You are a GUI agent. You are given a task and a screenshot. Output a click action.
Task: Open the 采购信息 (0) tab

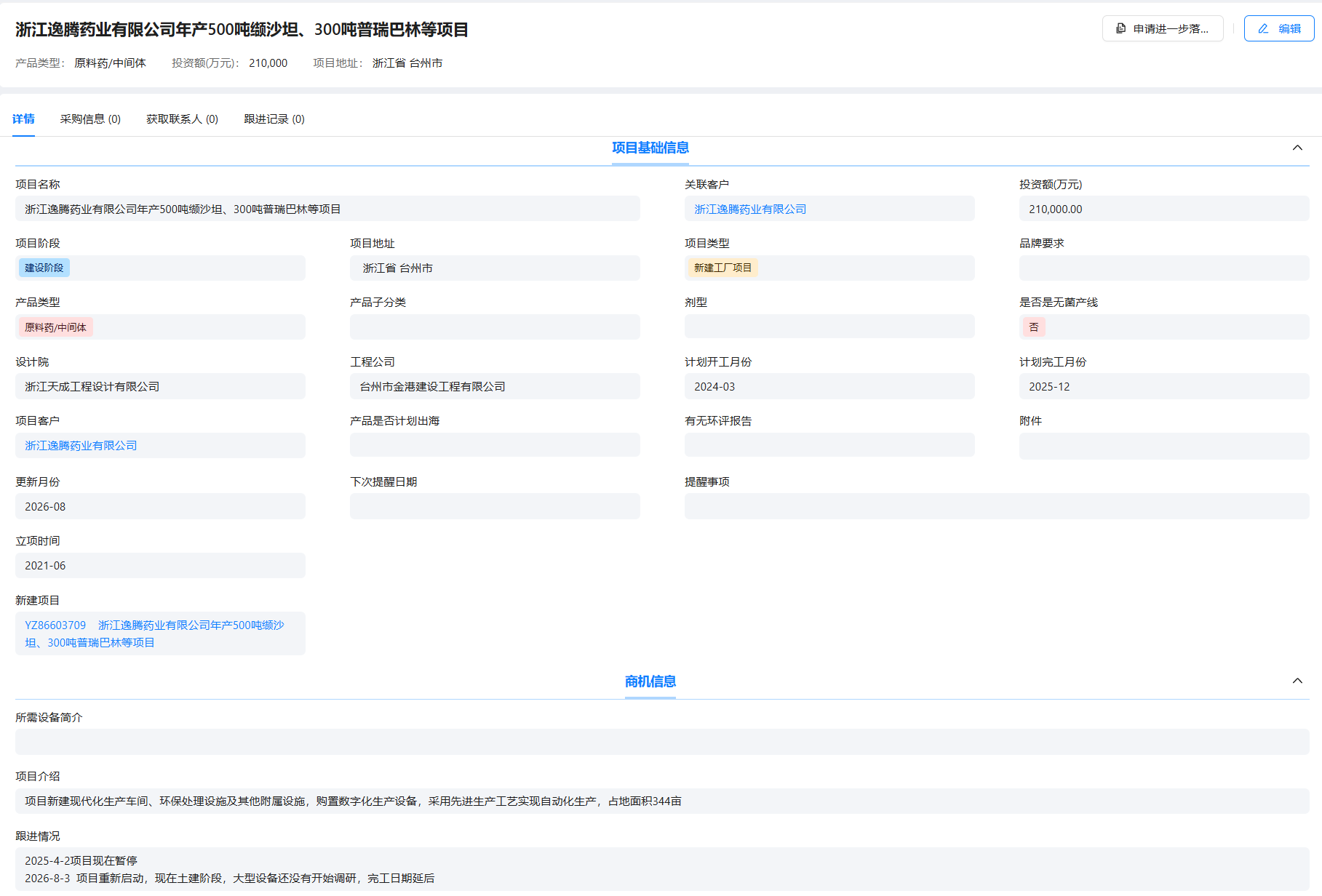(x=90, y=119)
